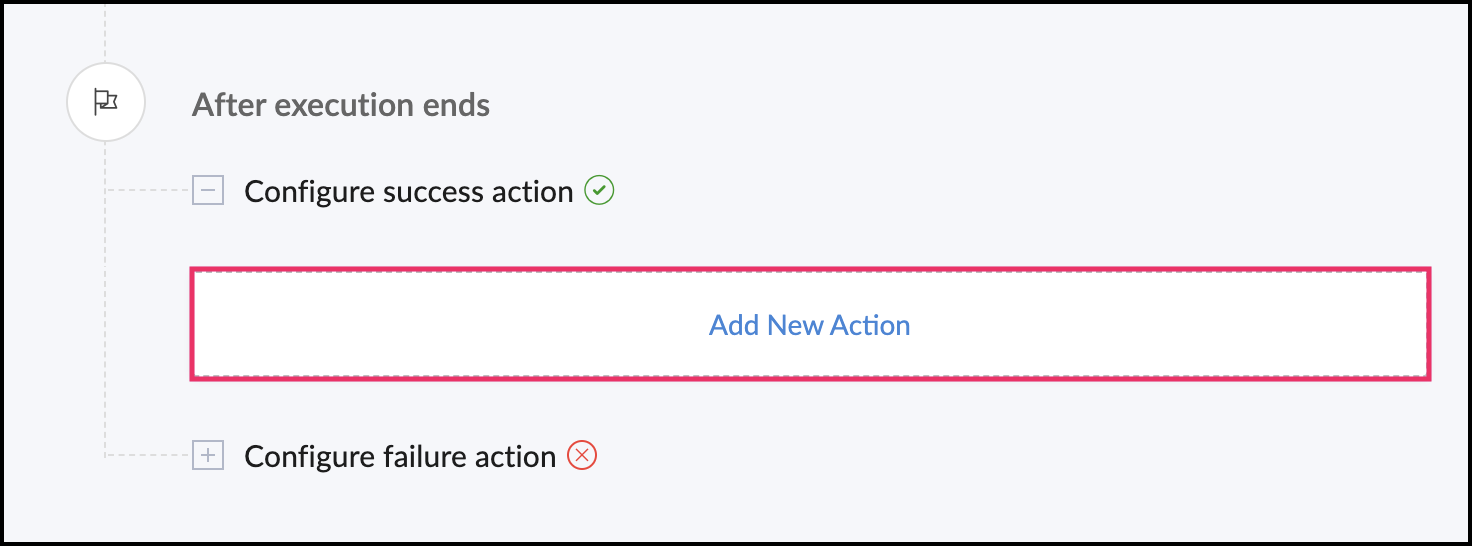Click the circled X beside failure action
The height and width of the screenshot is (546, 1472).
[x=582, y=456]
